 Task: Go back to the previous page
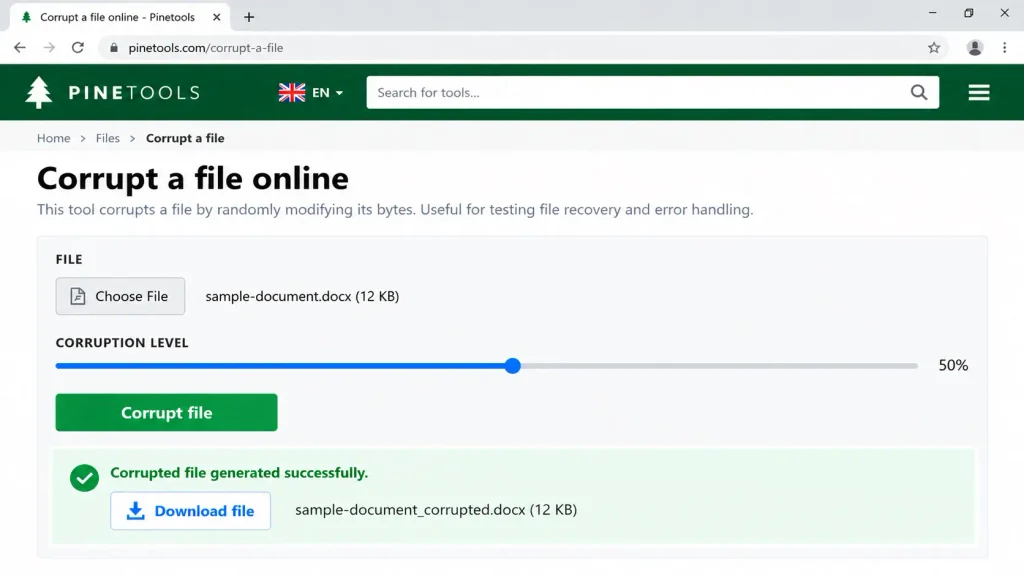[x=20, y=48]
